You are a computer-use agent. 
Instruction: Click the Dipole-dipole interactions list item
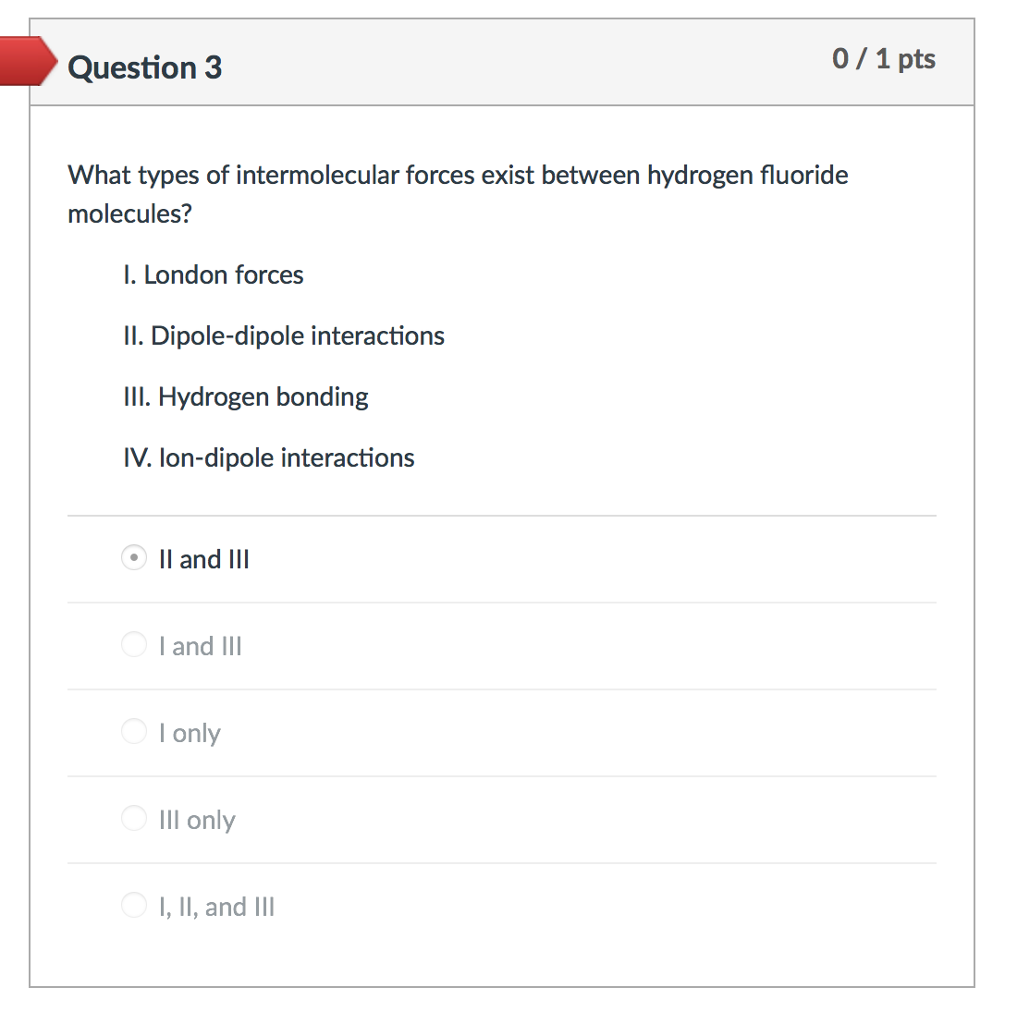pos(283,336)
